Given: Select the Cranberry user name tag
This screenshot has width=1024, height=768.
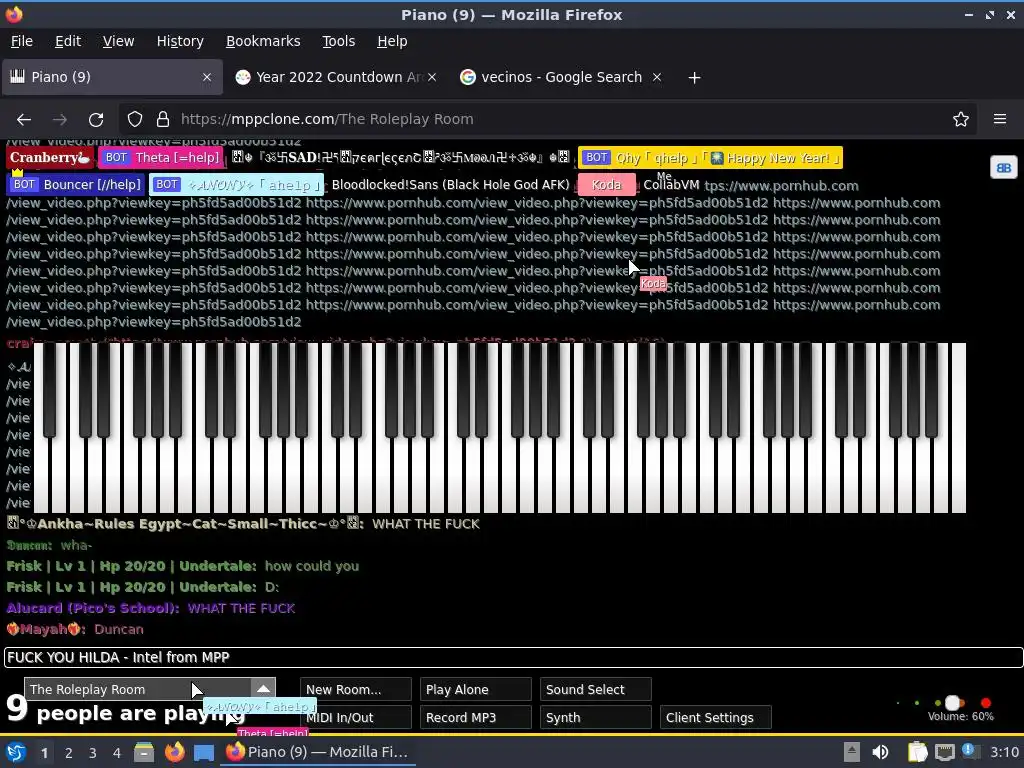Looking at the screenshot, I should point(50,157).
